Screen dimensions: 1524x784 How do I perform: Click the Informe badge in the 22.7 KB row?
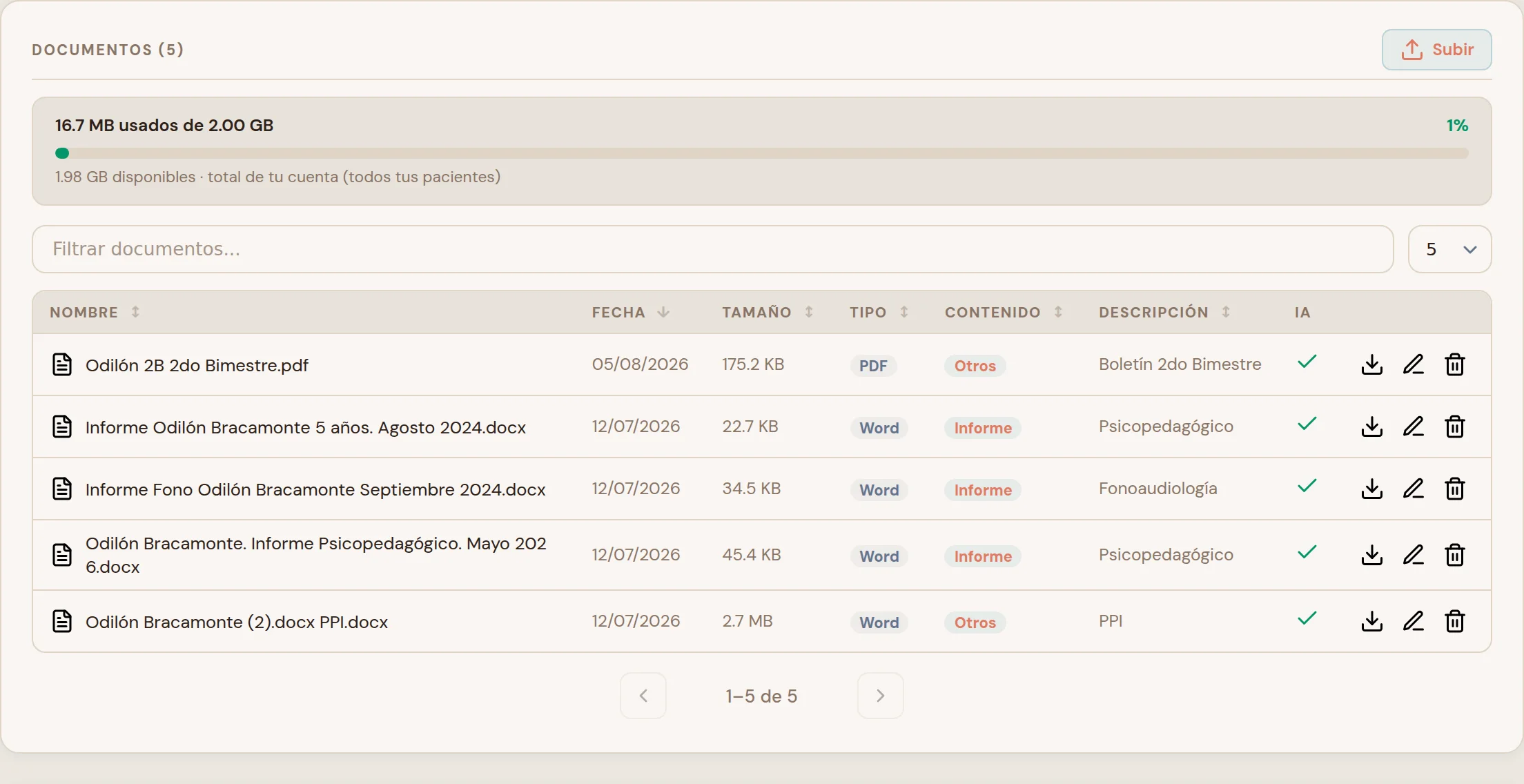point(983,428)
